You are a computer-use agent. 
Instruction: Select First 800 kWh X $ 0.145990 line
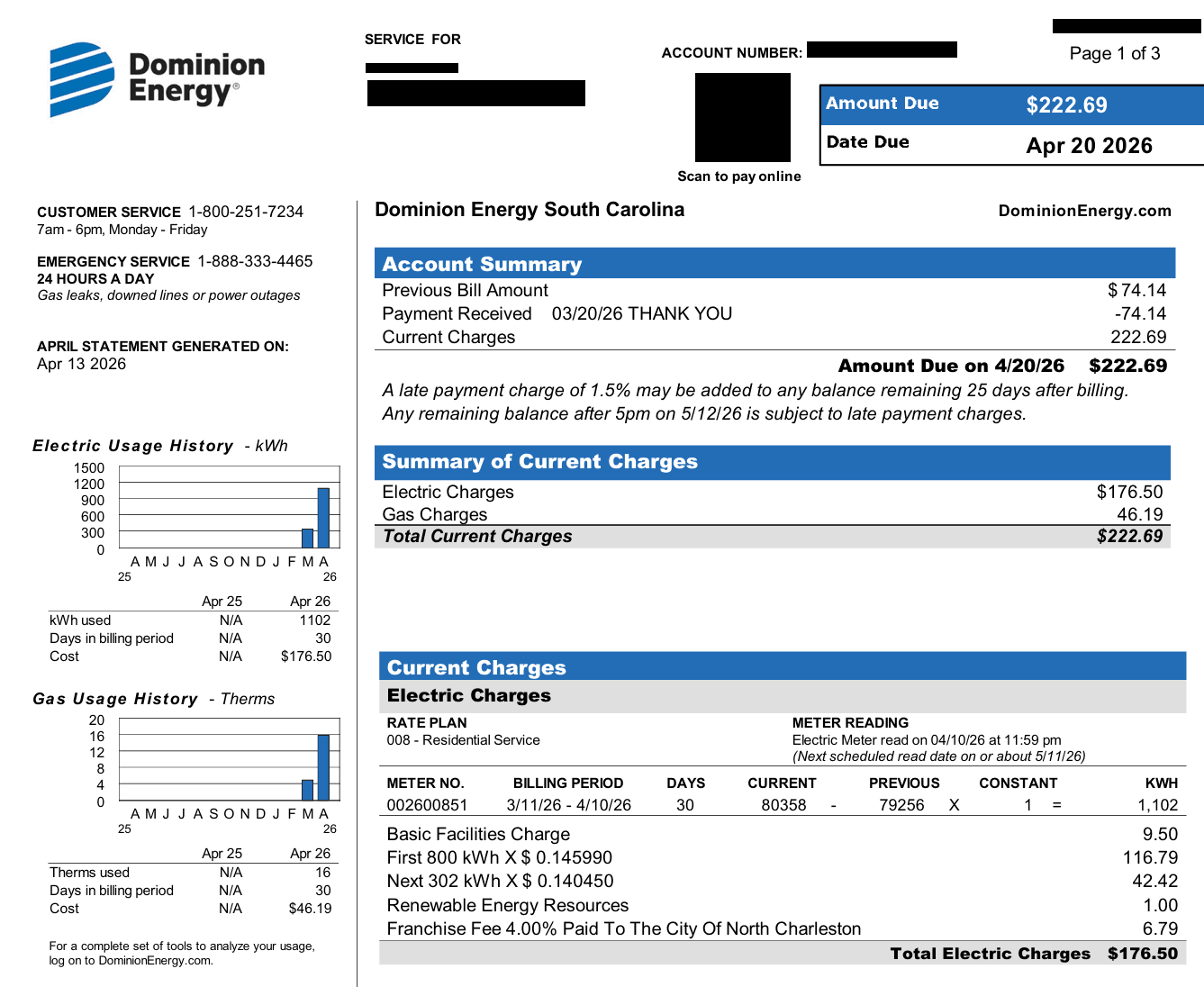[x=783, y=857]
